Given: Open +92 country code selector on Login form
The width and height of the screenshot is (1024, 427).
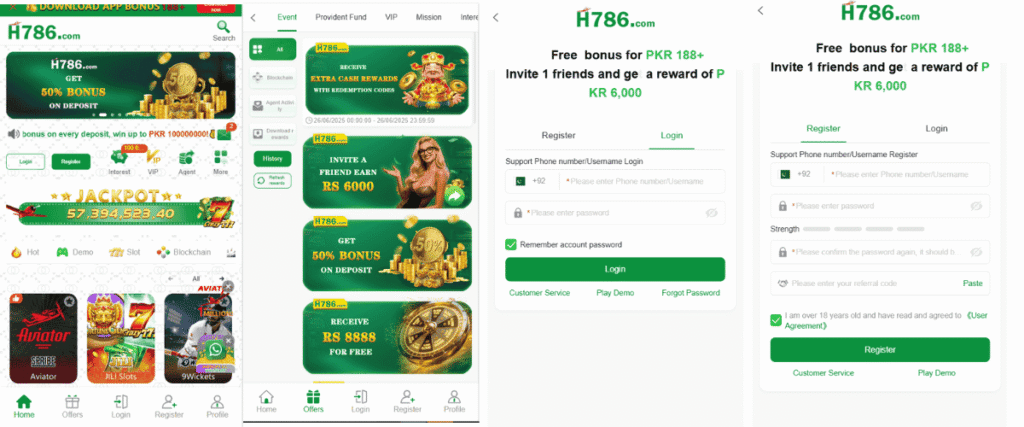Looking at the screenshot, I should coord(532,182).
